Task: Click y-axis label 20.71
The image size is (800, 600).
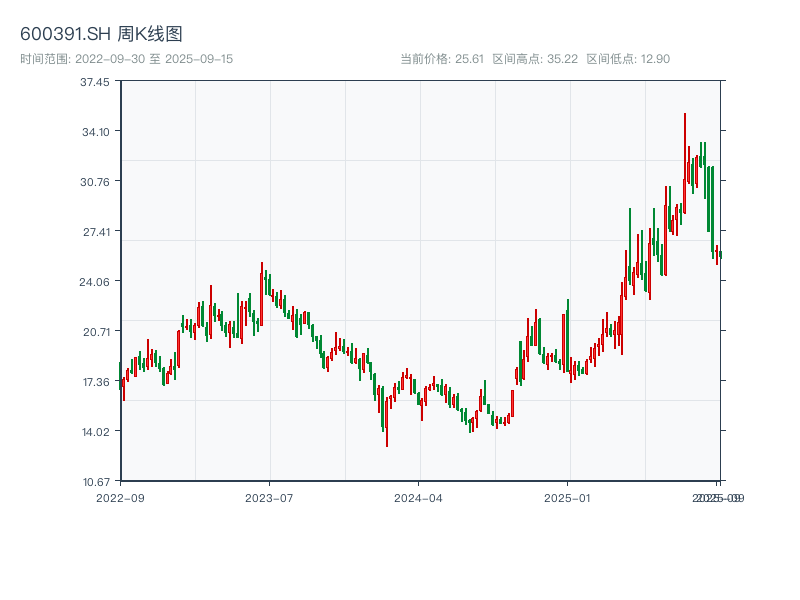Action: pyautogui.click(x=96, y=332)
